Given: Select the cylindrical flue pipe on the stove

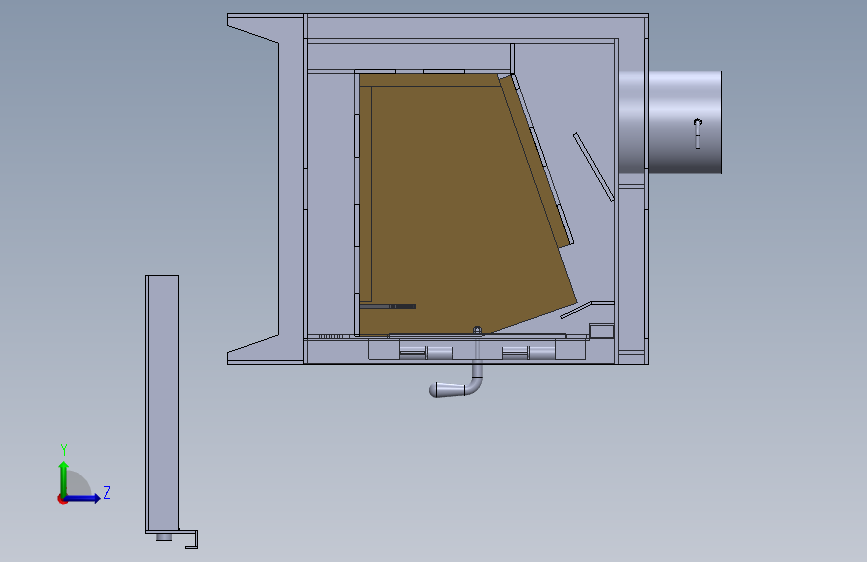Looking at the screenshot, I should click(x=670, y=122).
